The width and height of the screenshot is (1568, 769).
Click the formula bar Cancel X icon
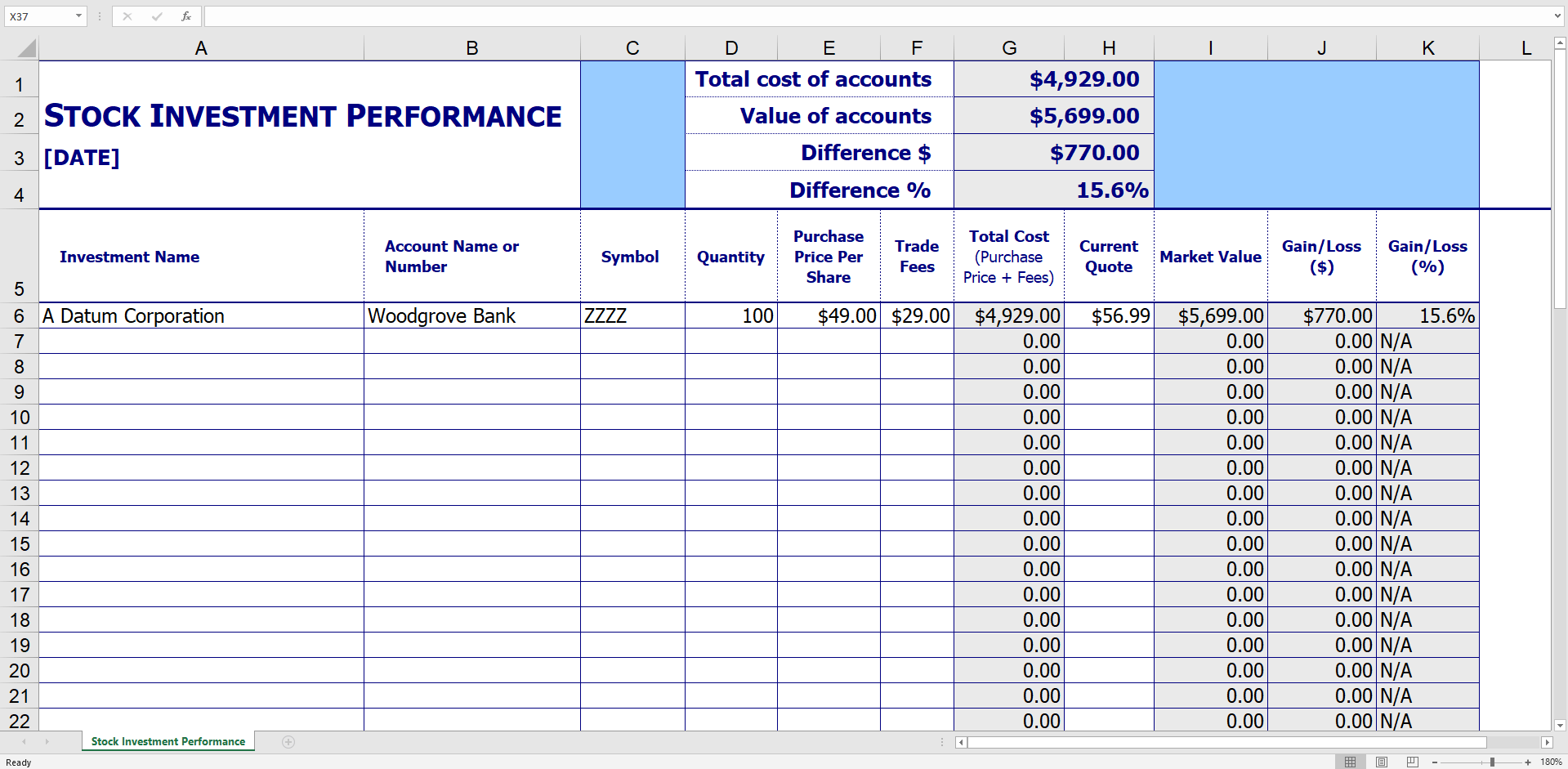coord(127,16)
